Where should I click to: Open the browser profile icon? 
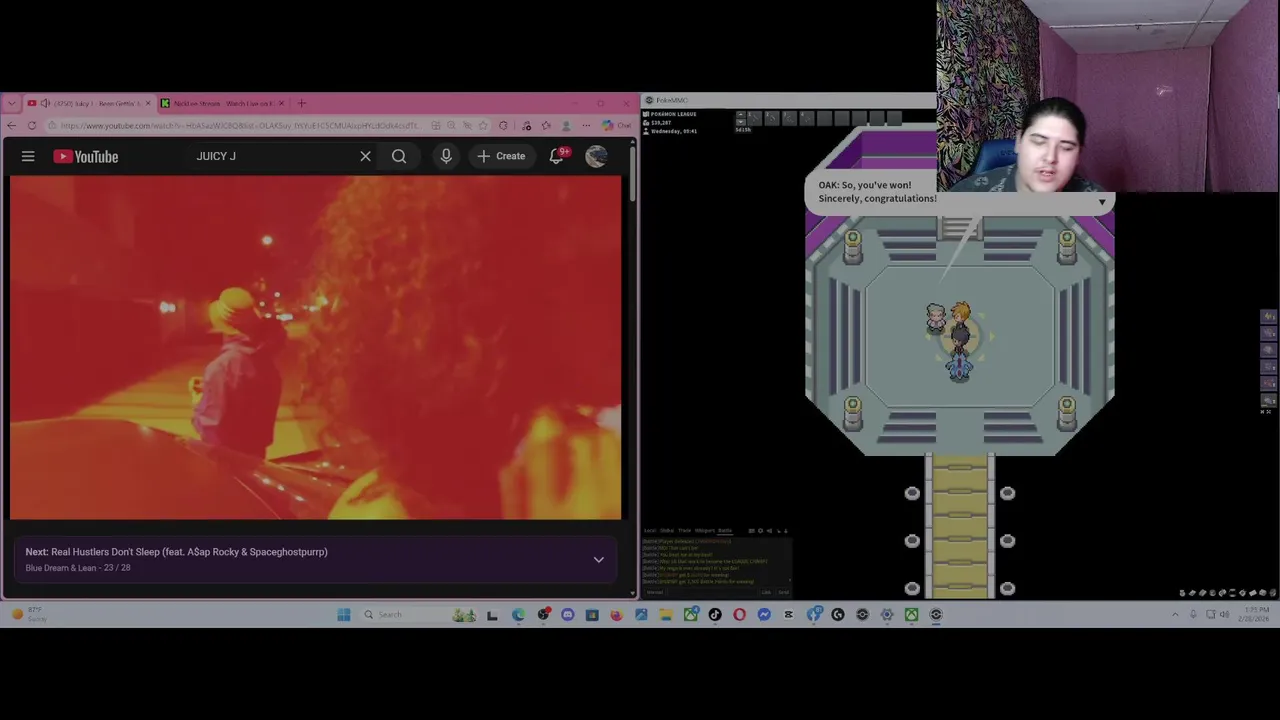point(566,125)
